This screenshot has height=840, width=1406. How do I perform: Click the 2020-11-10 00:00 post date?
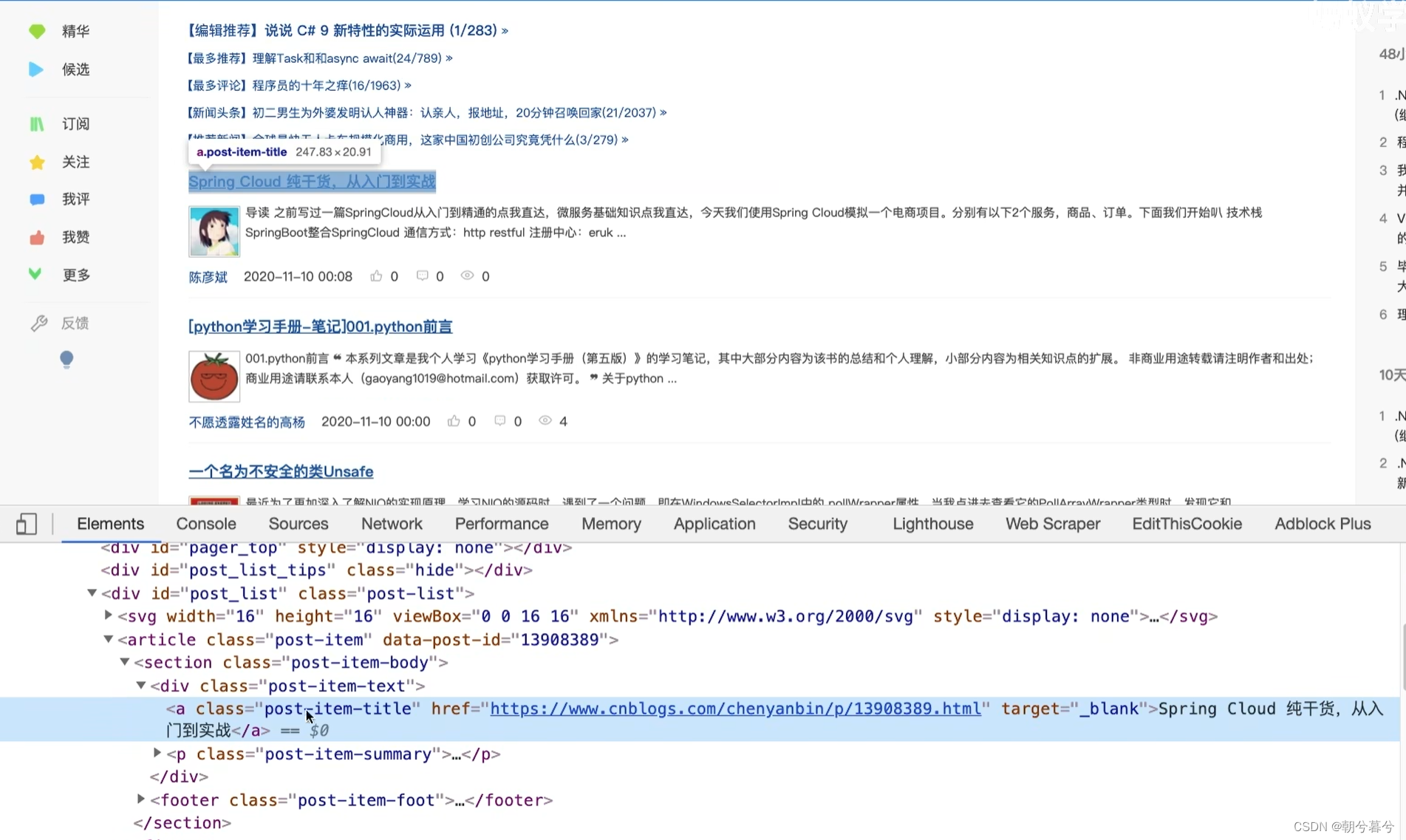[x=375, y=421]
